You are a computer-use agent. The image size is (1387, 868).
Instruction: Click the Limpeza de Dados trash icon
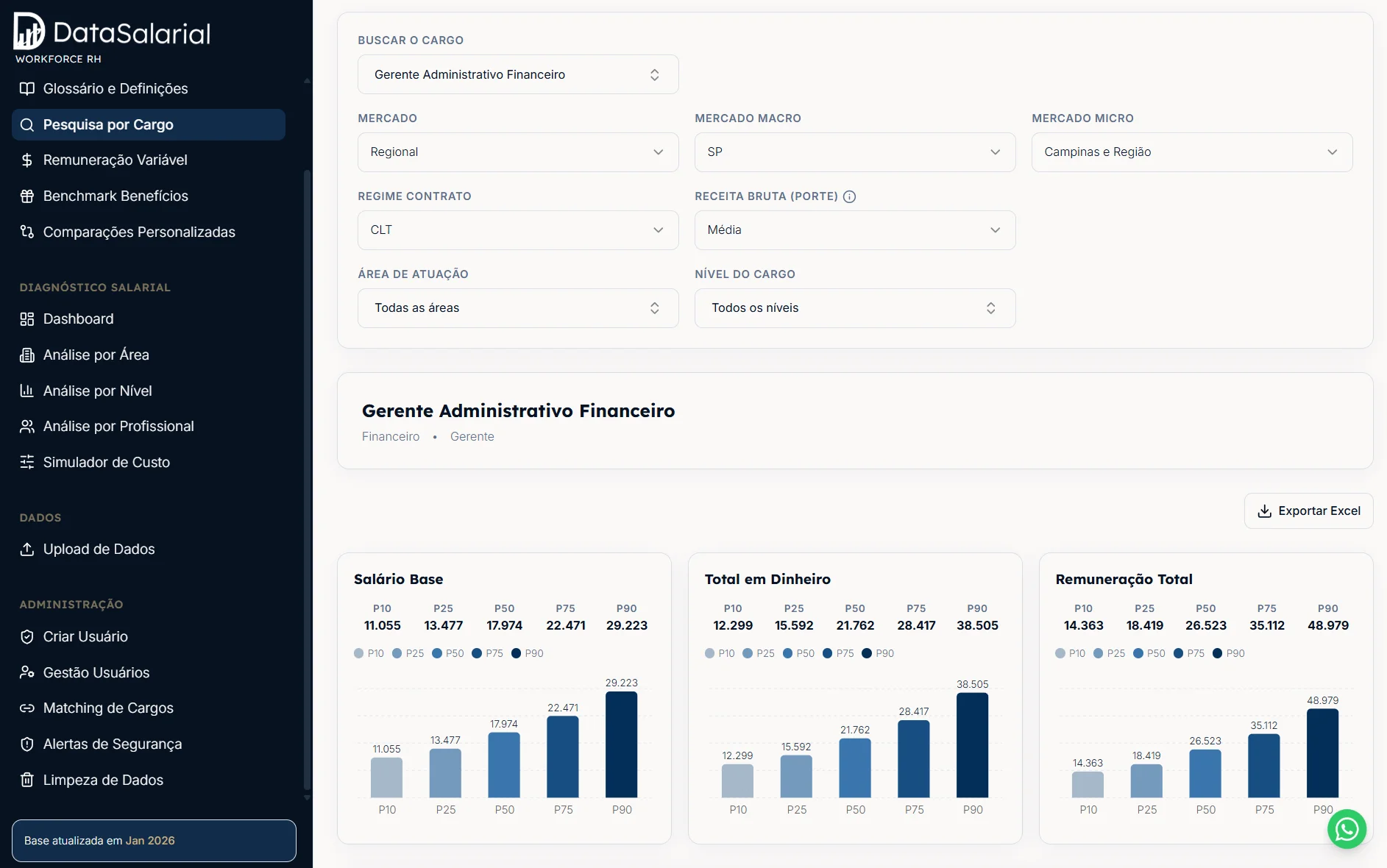pos(27,780)
